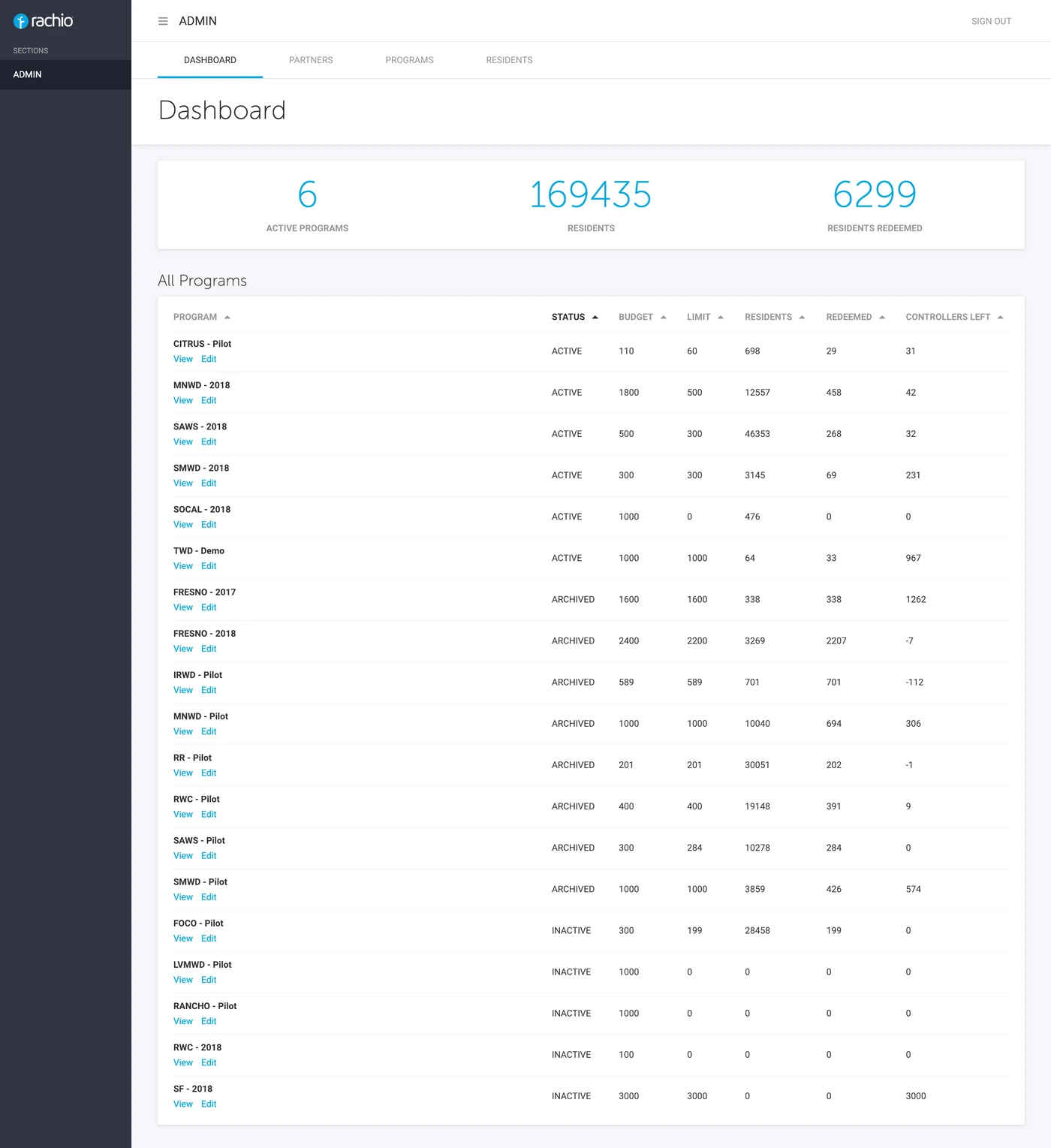Click the PROGRAM column header label
The height and width of the screenshot is (1148, 1051).
195,317
